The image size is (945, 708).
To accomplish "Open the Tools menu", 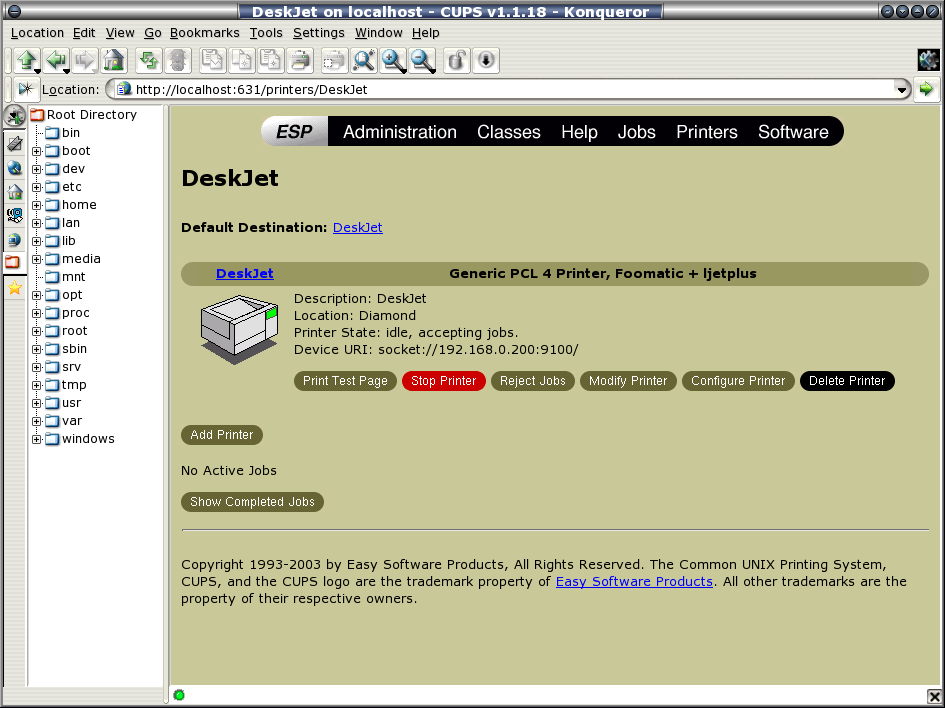I will tap(266, 33).
